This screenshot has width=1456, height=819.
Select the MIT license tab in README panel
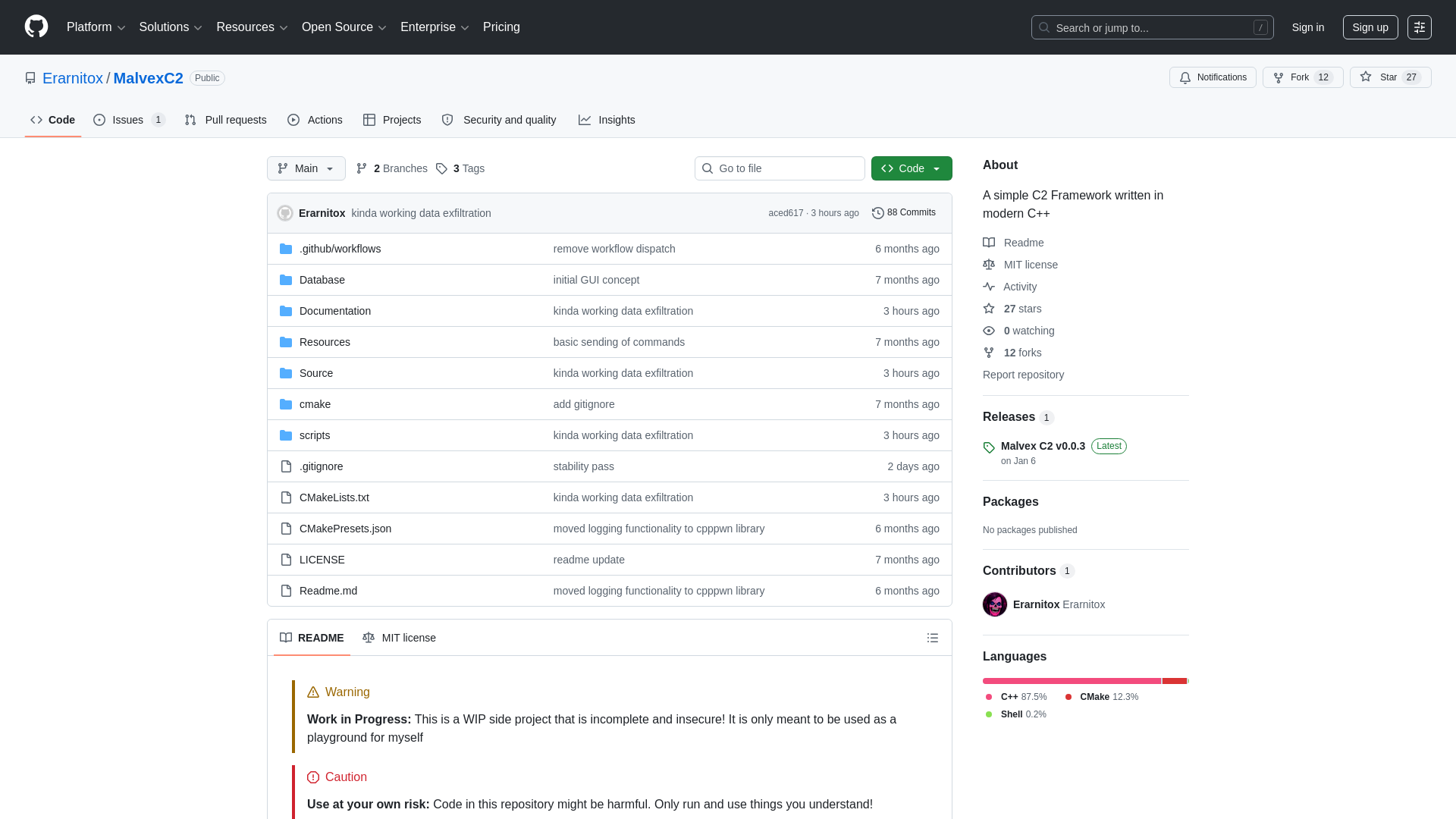(x=400, y=638)
